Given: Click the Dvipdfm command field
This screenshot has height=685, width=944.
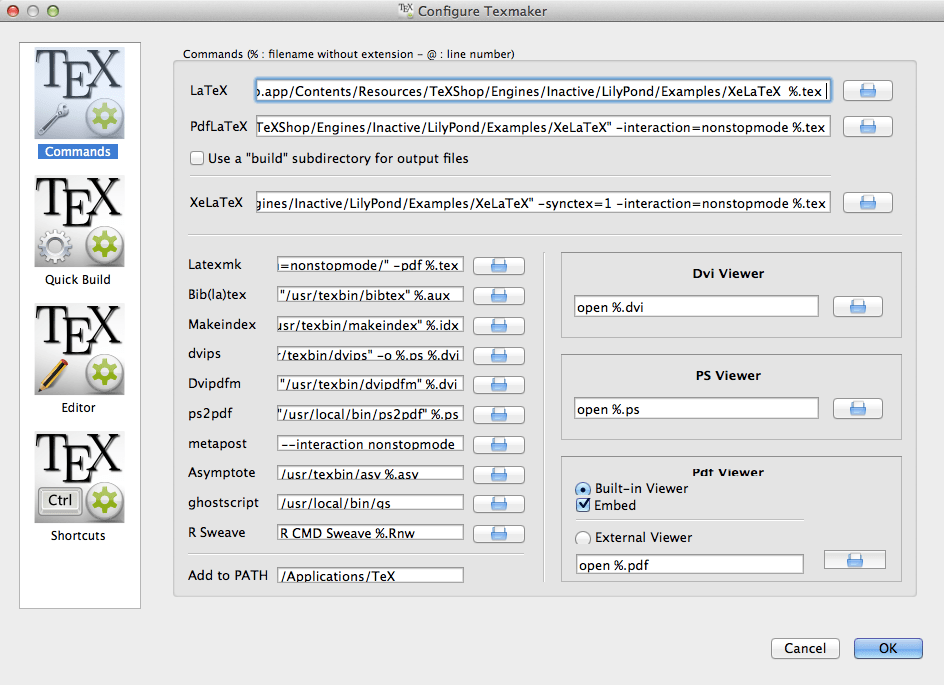Looking at the screenshot, I should 370,384.
